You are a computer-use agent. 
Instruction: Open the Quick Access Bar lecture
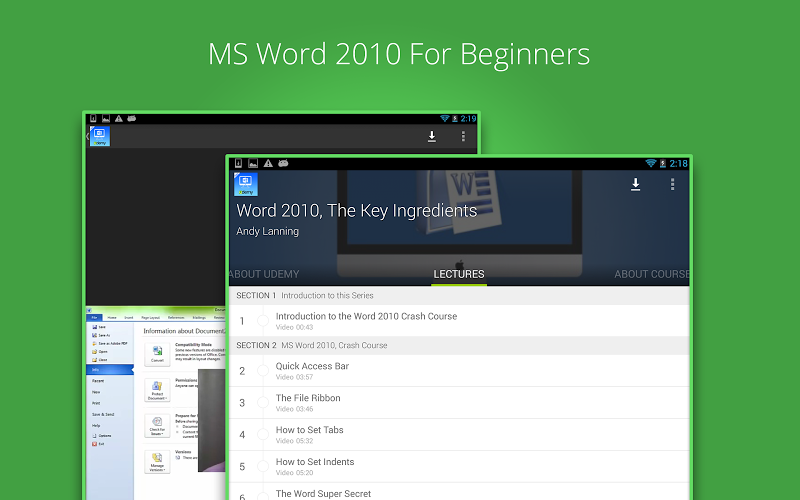pyautogui.click(x=459, y=370)
